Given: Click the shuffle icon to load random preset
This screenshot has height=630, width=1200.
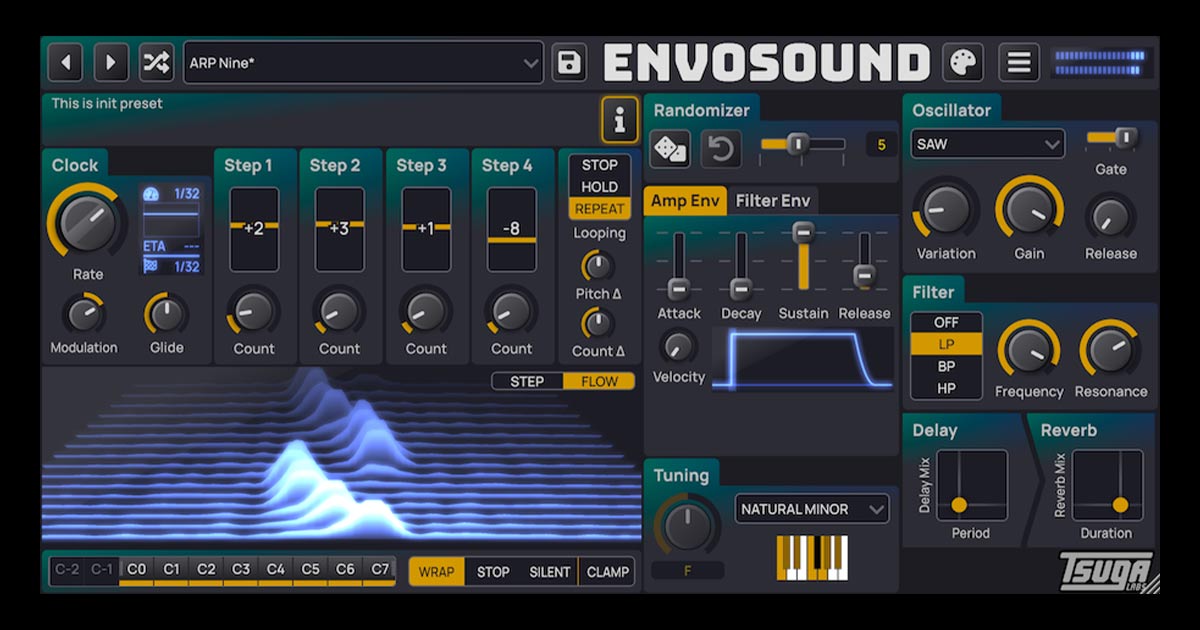Looking at the screenshot, I should (155, 61).
